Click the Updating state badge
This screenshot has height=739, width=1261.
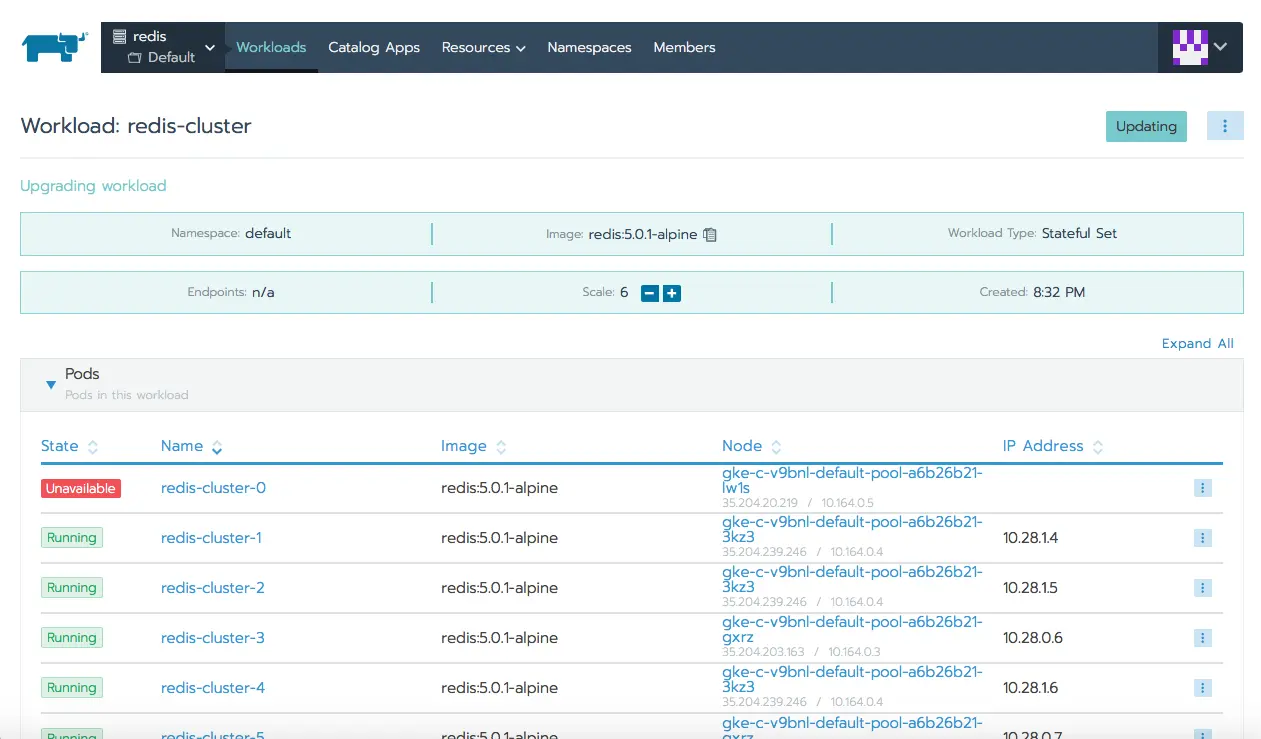pyautogui.click(x=1146, y=126)
